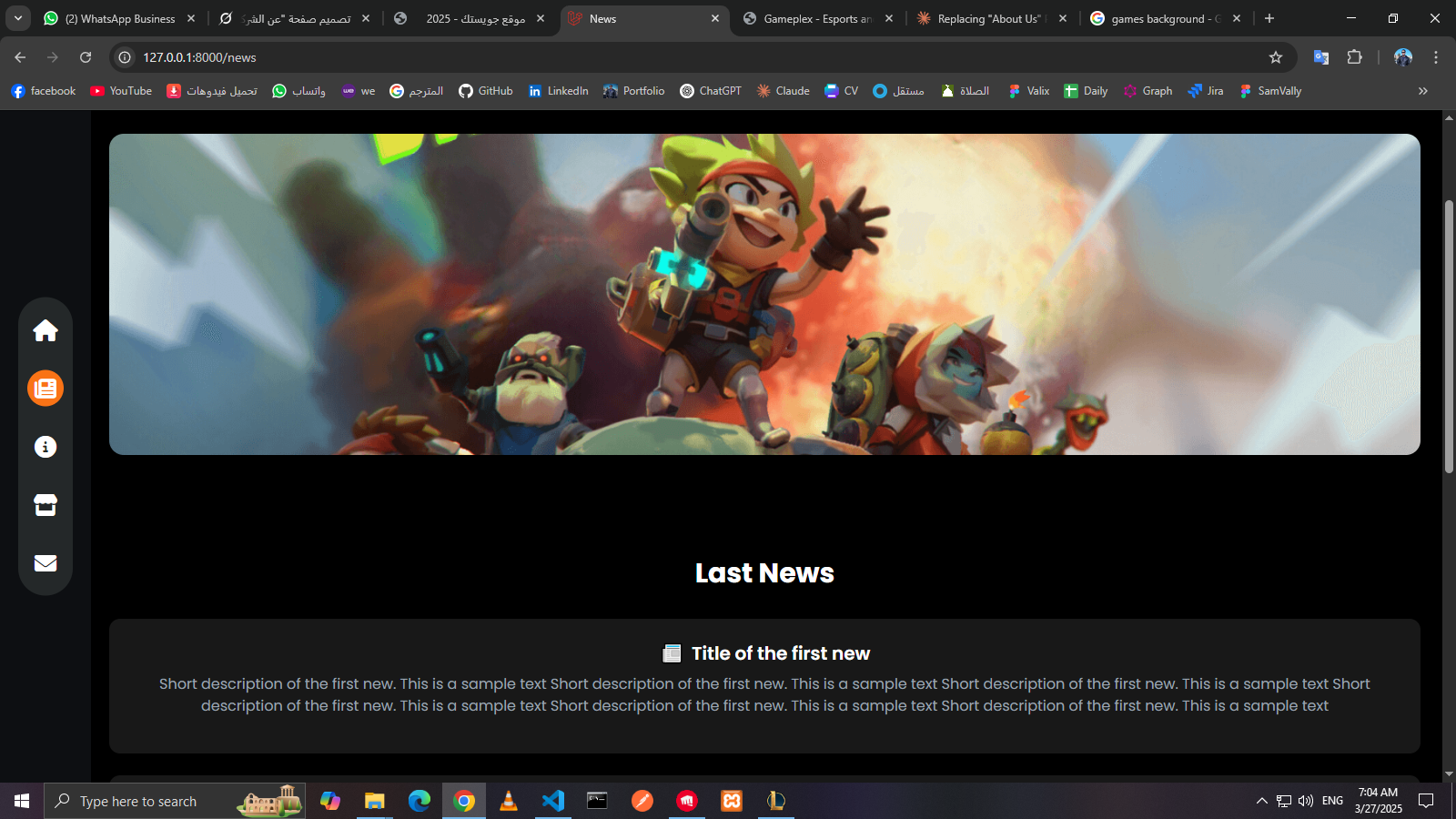Image resolution: width=1456 pixels, height=819 pixels.
Task: Open the About info sidebar icon
Action: click(45, 447)
